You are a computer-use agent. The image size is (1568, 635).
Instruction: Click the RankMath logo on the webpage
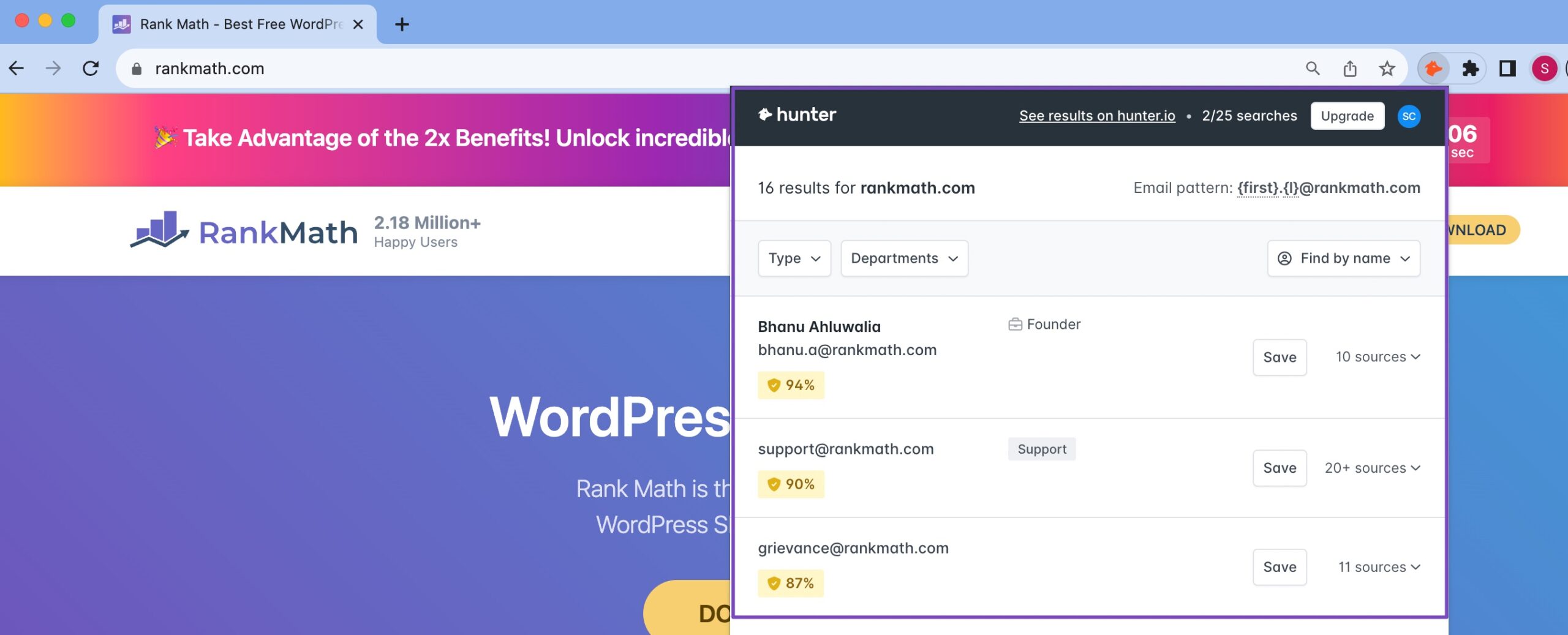point(243,231)
